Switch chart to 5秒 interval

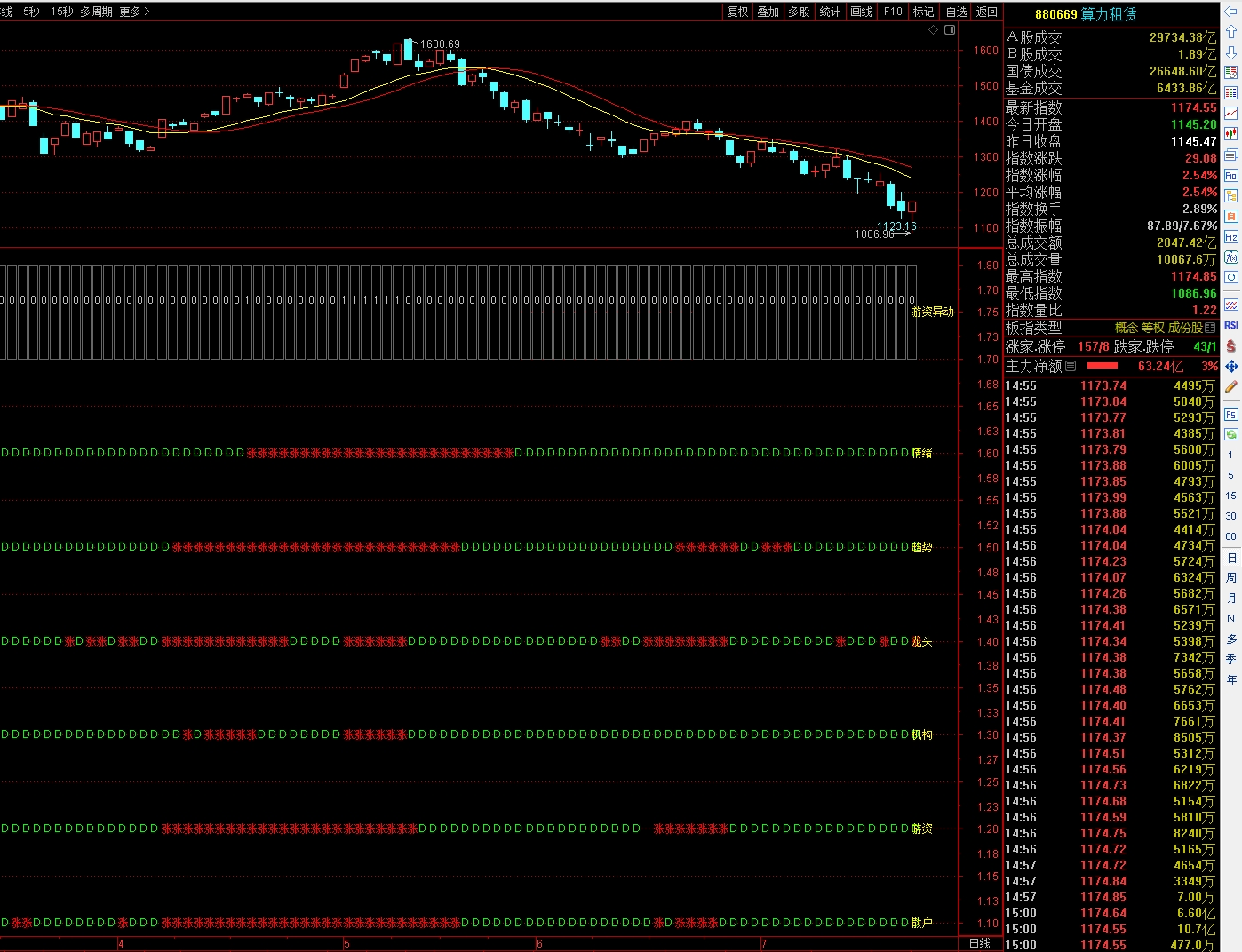(x=31, y=12)
